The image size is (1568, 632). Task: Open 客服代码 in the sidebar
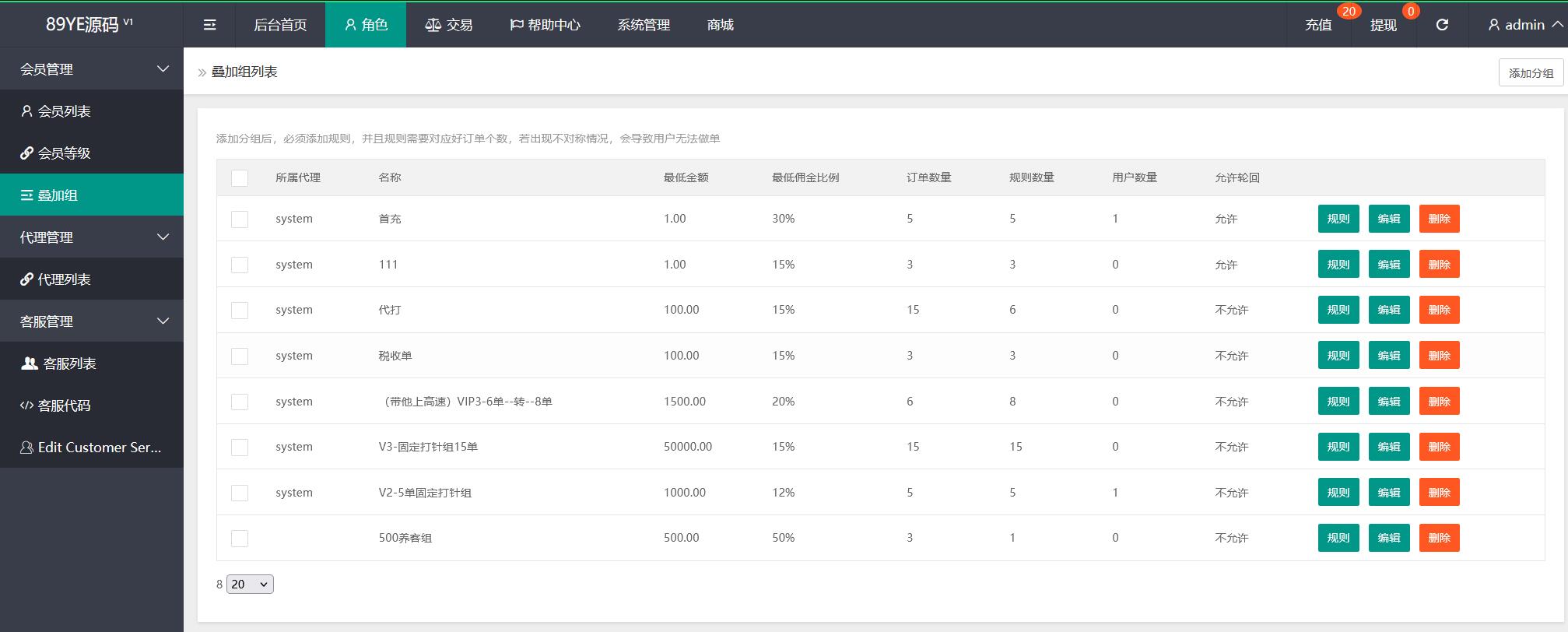92,406
